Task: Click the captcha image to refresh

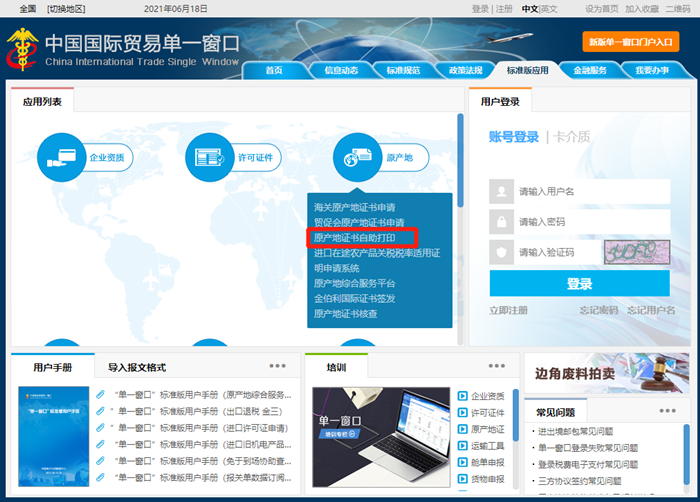Action: point(632,252)
